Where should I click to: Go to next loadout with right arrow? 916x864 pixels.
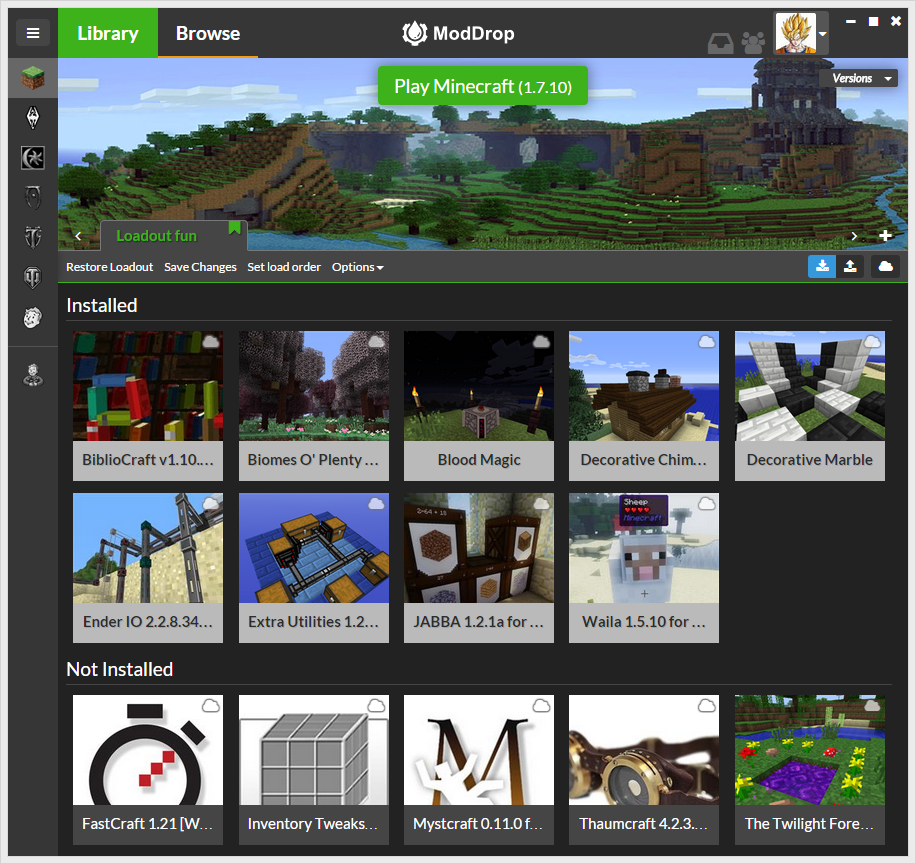(x=854, y=236)
